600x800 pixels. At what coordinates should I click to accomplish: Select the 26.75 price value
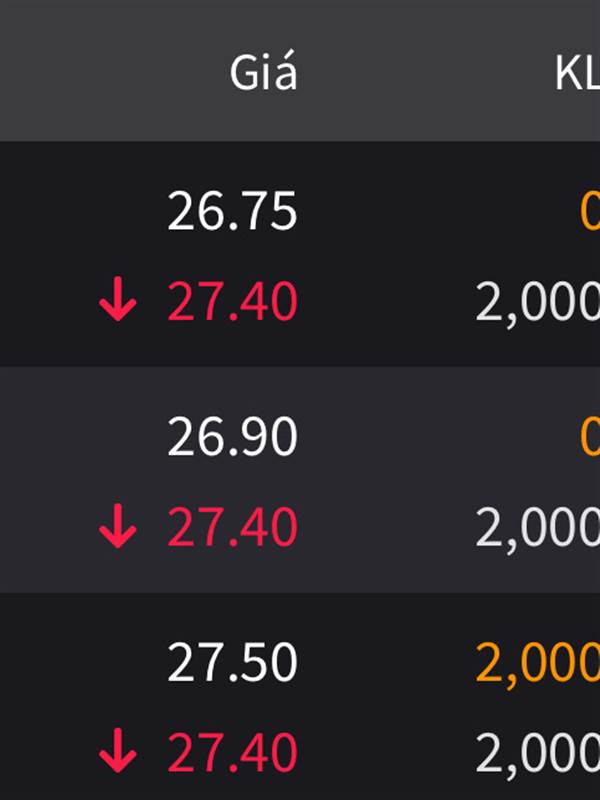coord(232,212)
